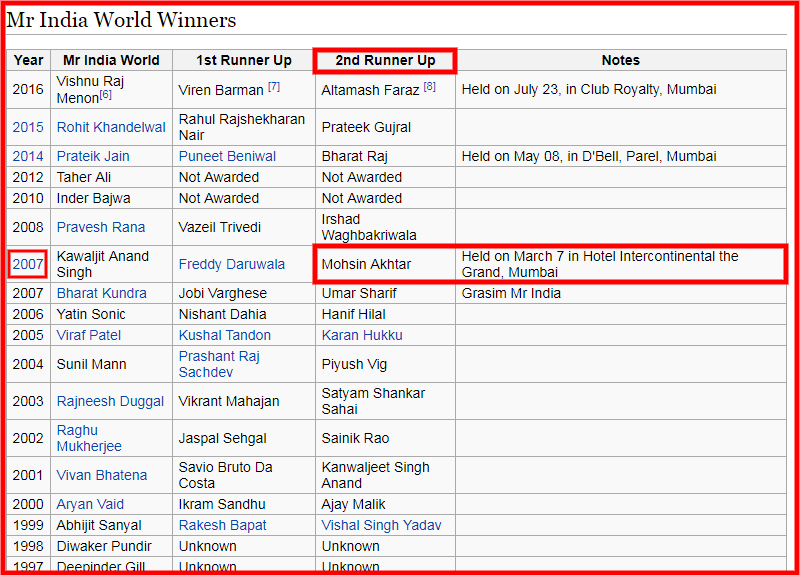Select the Vishnu Raj Menon cell
This screenshot has width=800, height=575.
(111, 89)
